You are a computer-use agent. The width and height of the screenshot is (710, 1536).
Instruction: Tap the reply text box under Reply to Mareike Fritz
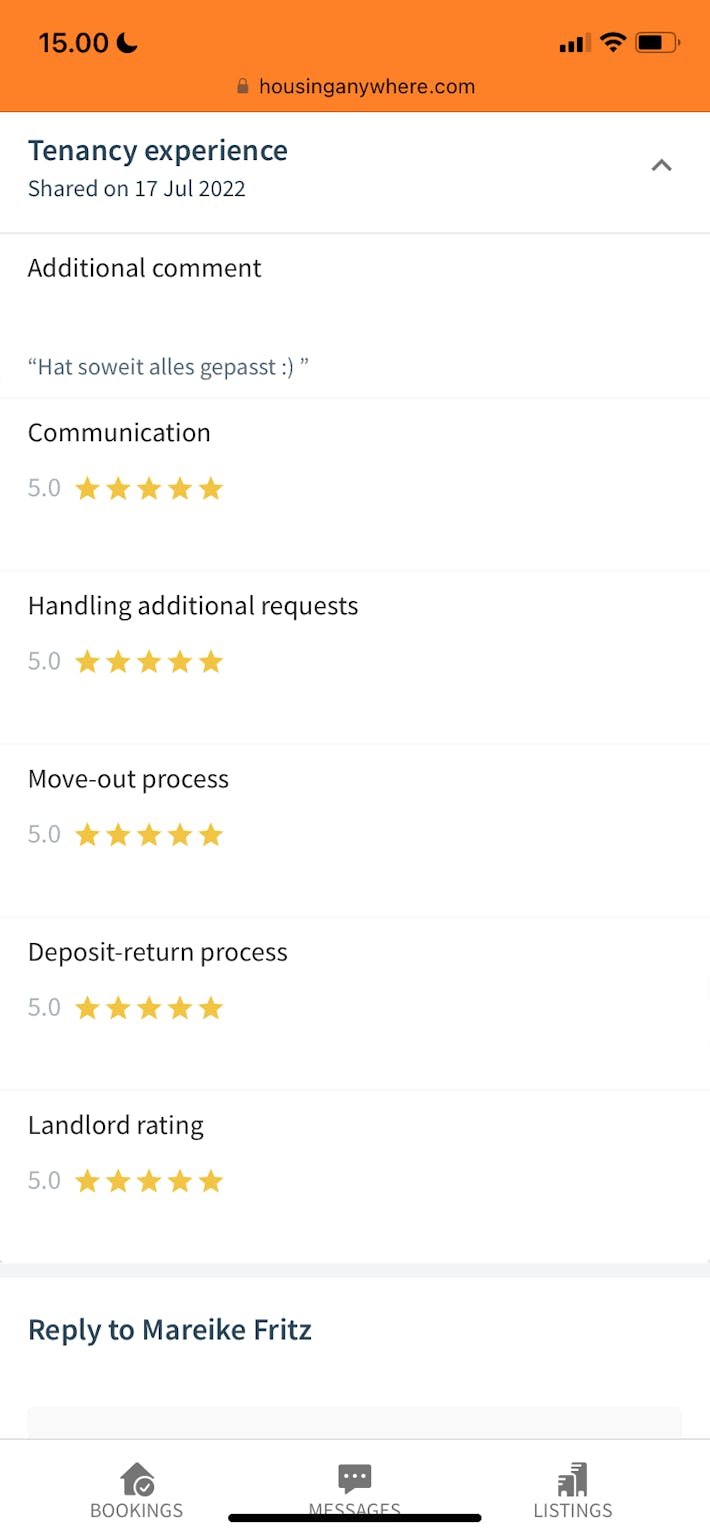[x=354, y=1422]
